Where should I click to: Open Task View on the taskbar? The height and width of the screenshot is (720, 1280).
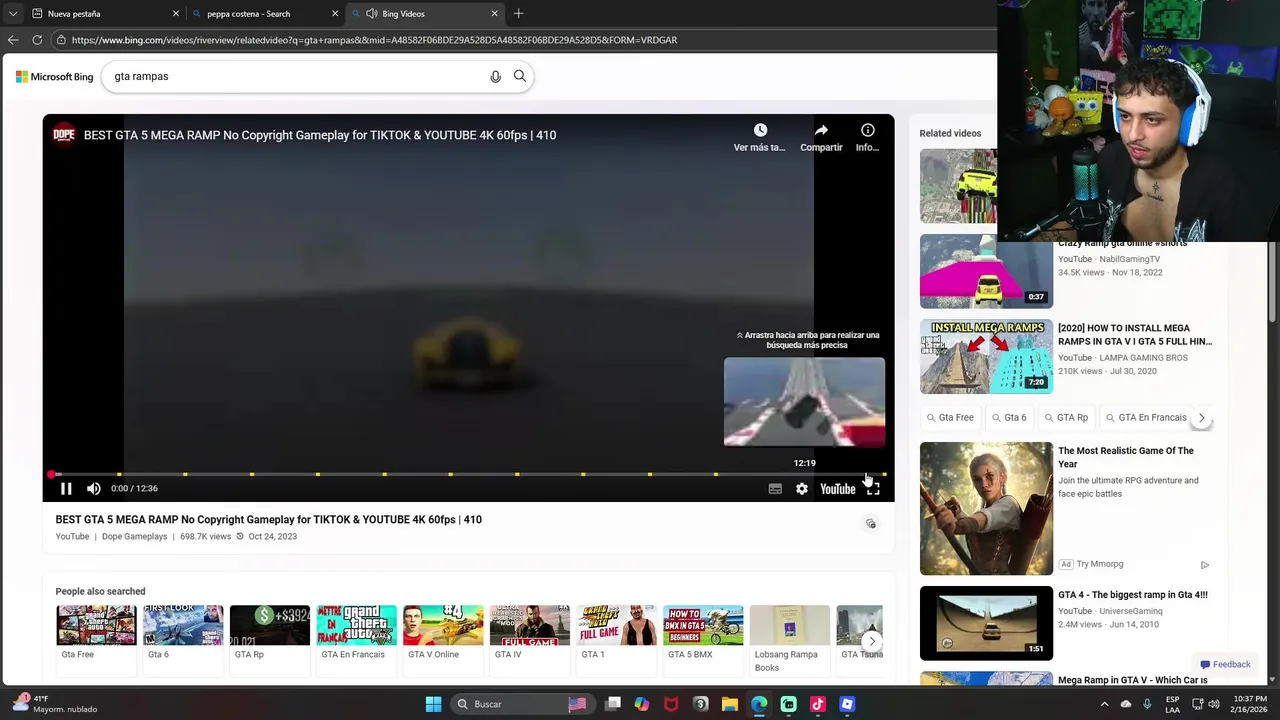click(x=613, y=704)
